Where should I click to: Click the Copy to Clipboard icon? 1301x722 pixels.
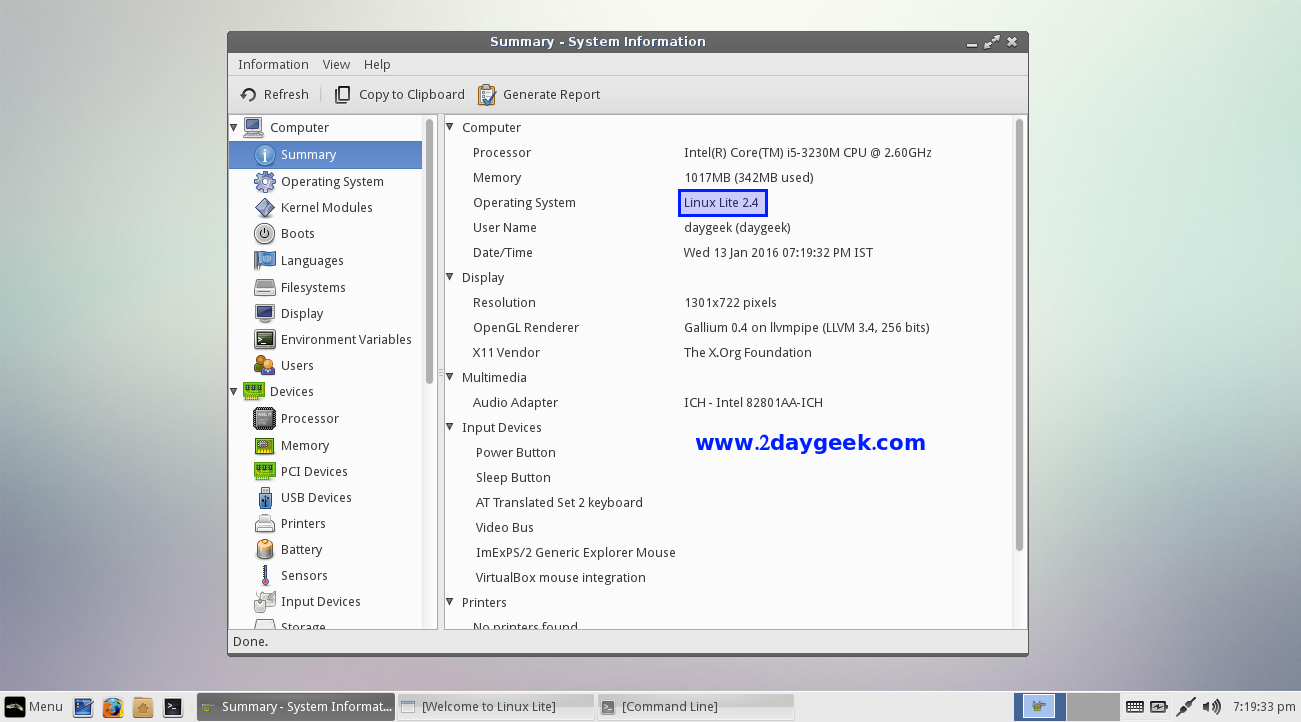tap(342, 95)
